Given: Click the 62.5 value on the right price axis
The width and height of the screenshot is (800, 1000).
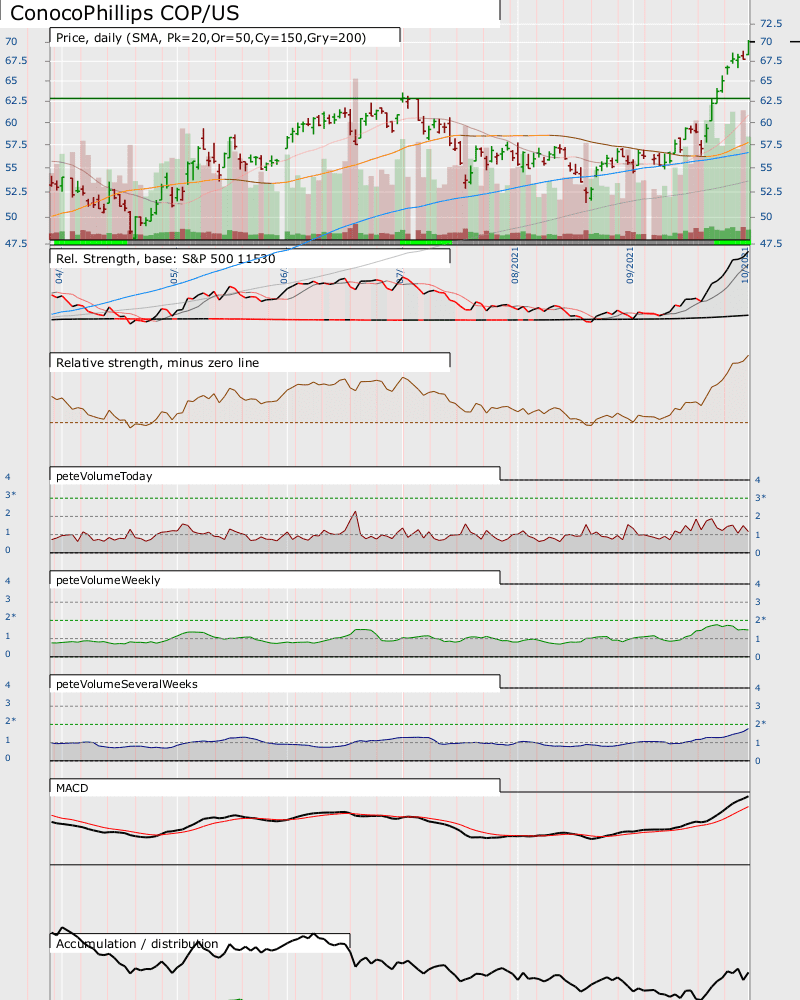Looking at the screenshot, I should point(771,101).
